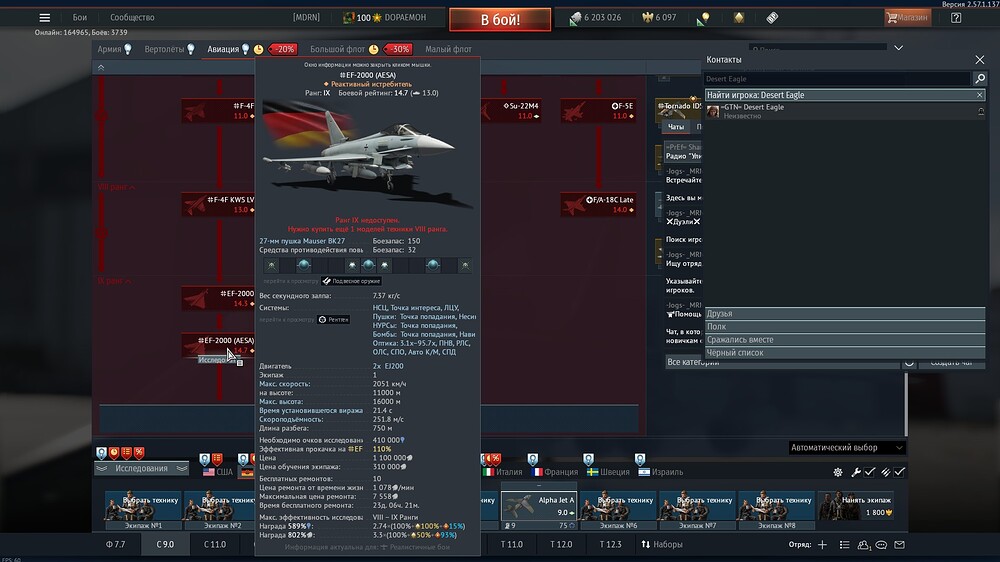
Task: Switch to the Чаты chat tab
Action: 675,127
